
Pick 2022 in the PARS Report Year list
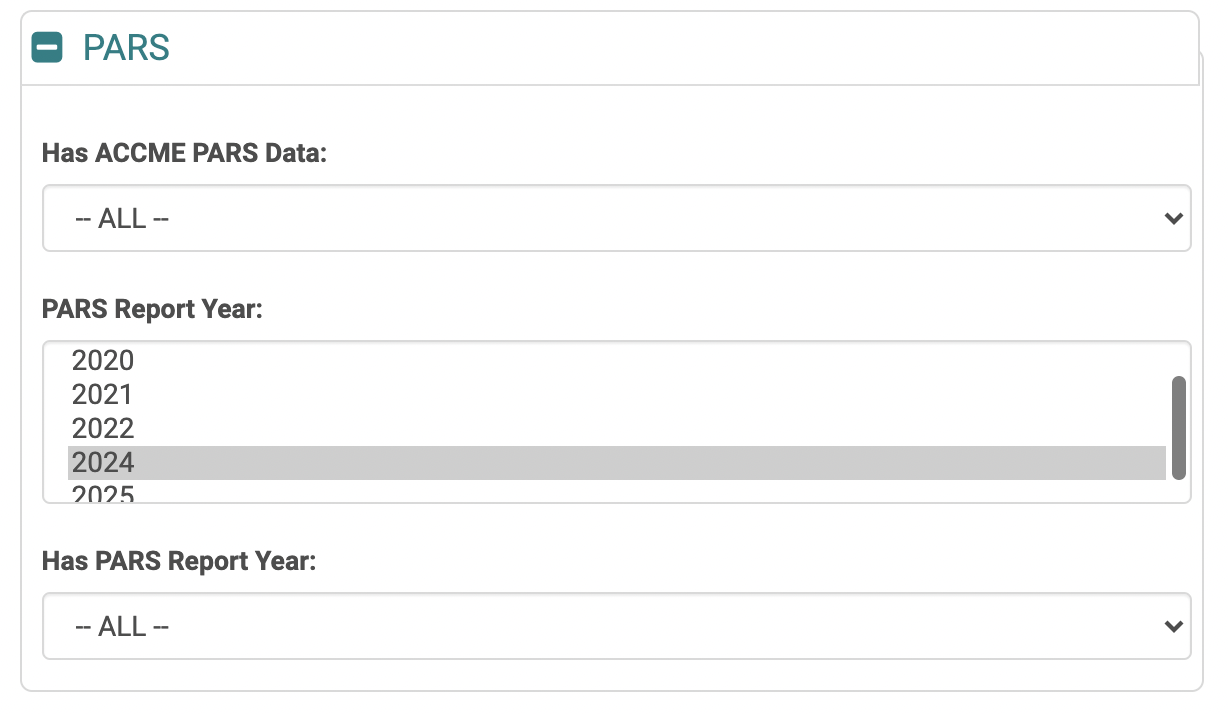(103, 428)
